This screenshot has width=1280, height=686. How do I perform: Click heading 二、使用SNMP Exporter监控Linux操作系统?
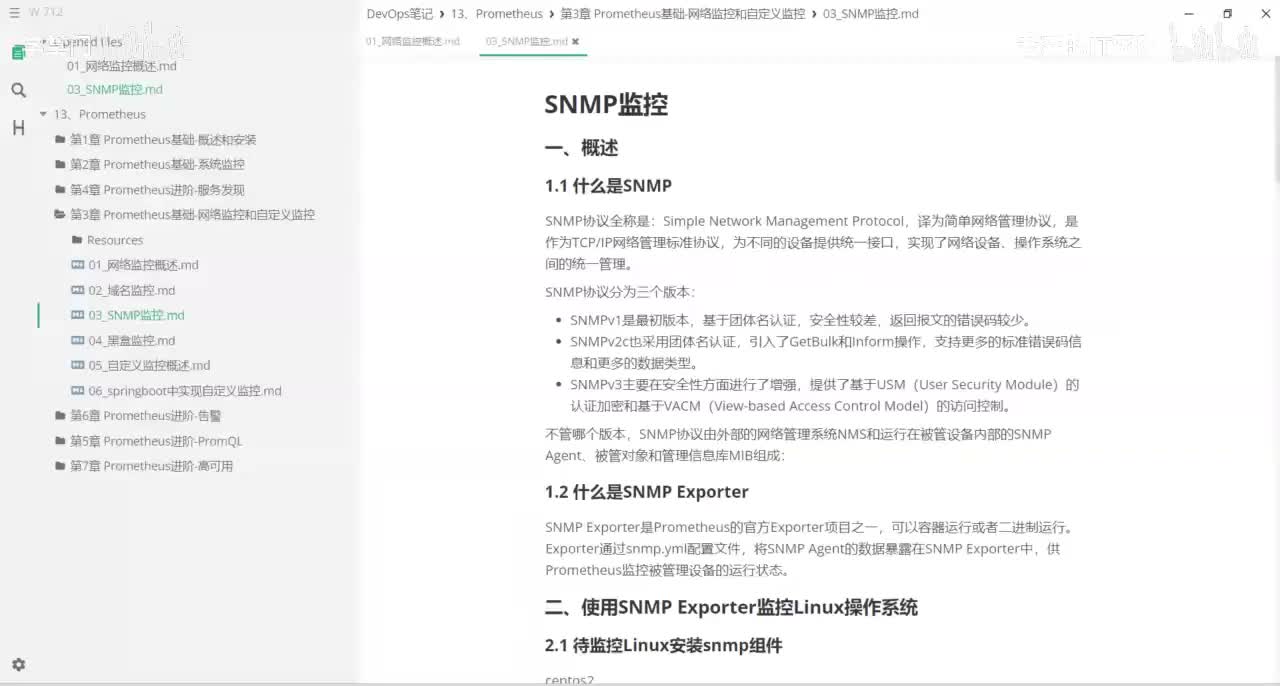pos(731,607)
